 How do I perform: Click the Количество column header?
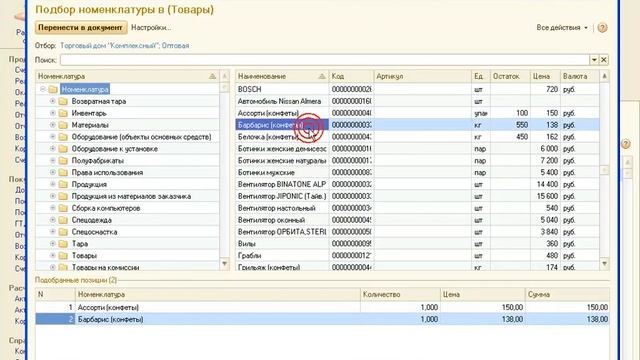click(x=400, y=294)
